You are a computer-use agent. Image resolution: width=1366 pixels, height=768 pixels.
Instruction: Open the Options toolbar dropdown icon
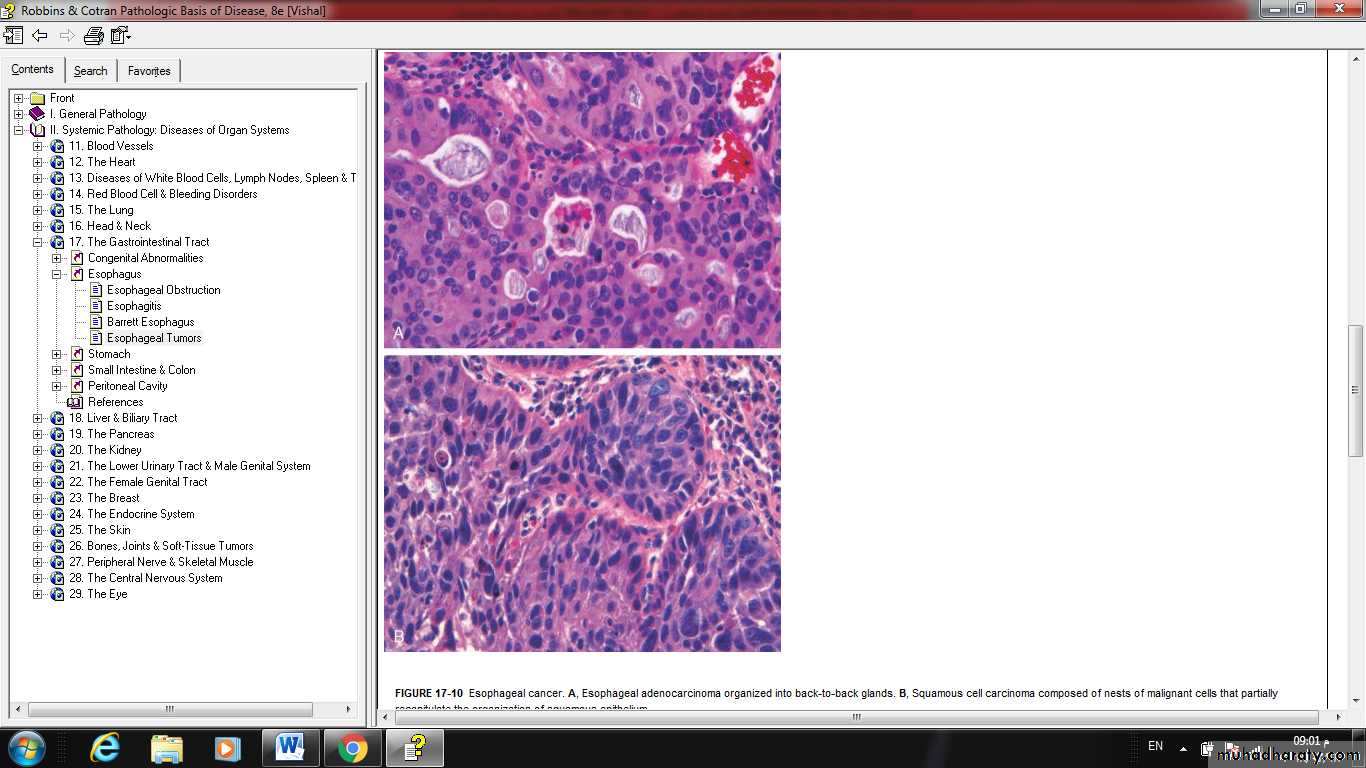121,36
